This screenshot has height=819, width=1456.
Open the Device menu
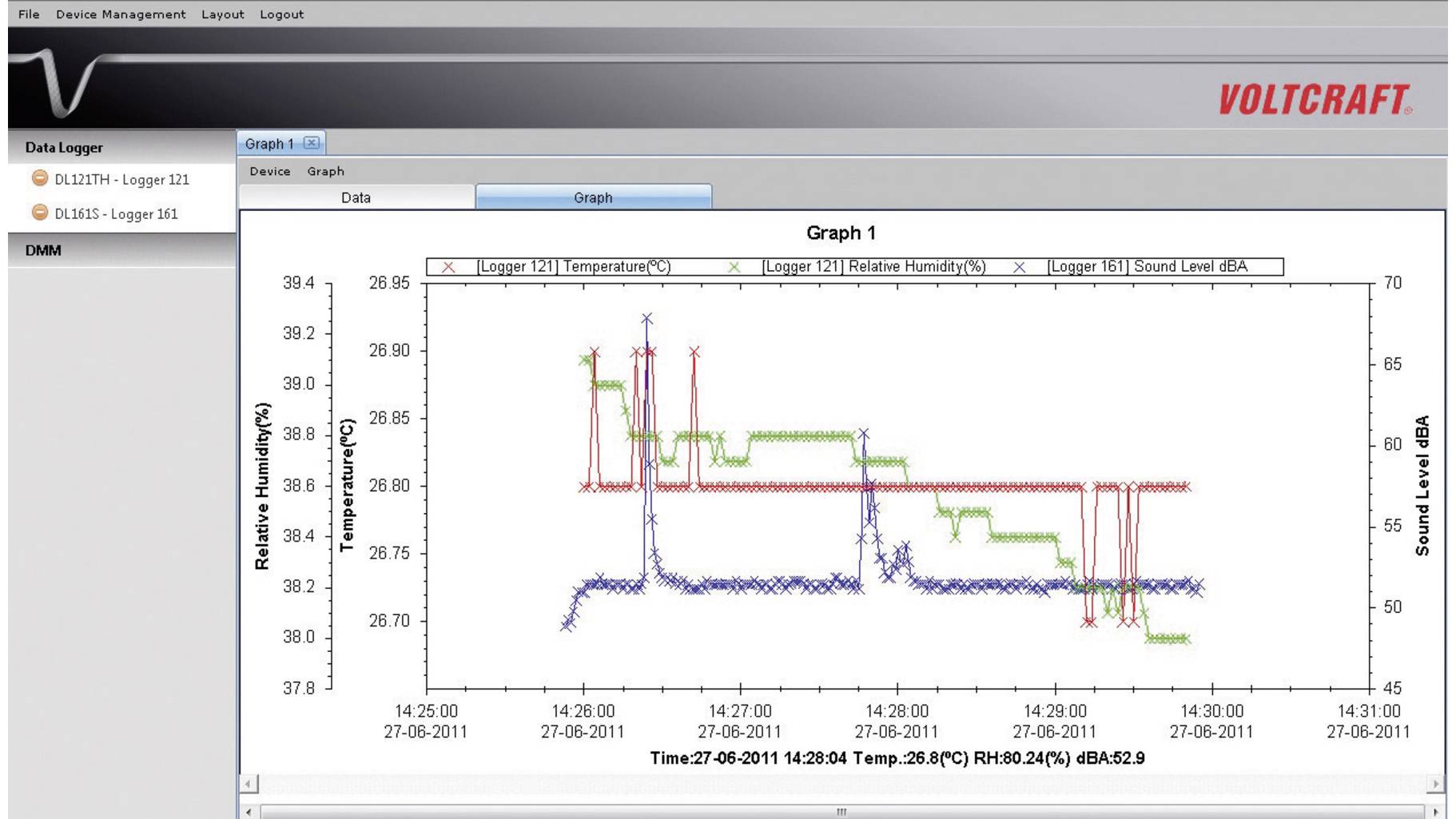[270, 171]
